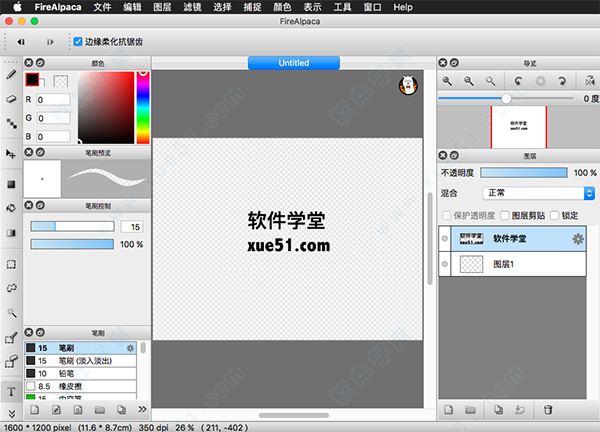Image resolution: width=600 pixels, height=432 pixels.
Task: Click the alpaca mascot icon on canvas
Action: click(408, 85)
